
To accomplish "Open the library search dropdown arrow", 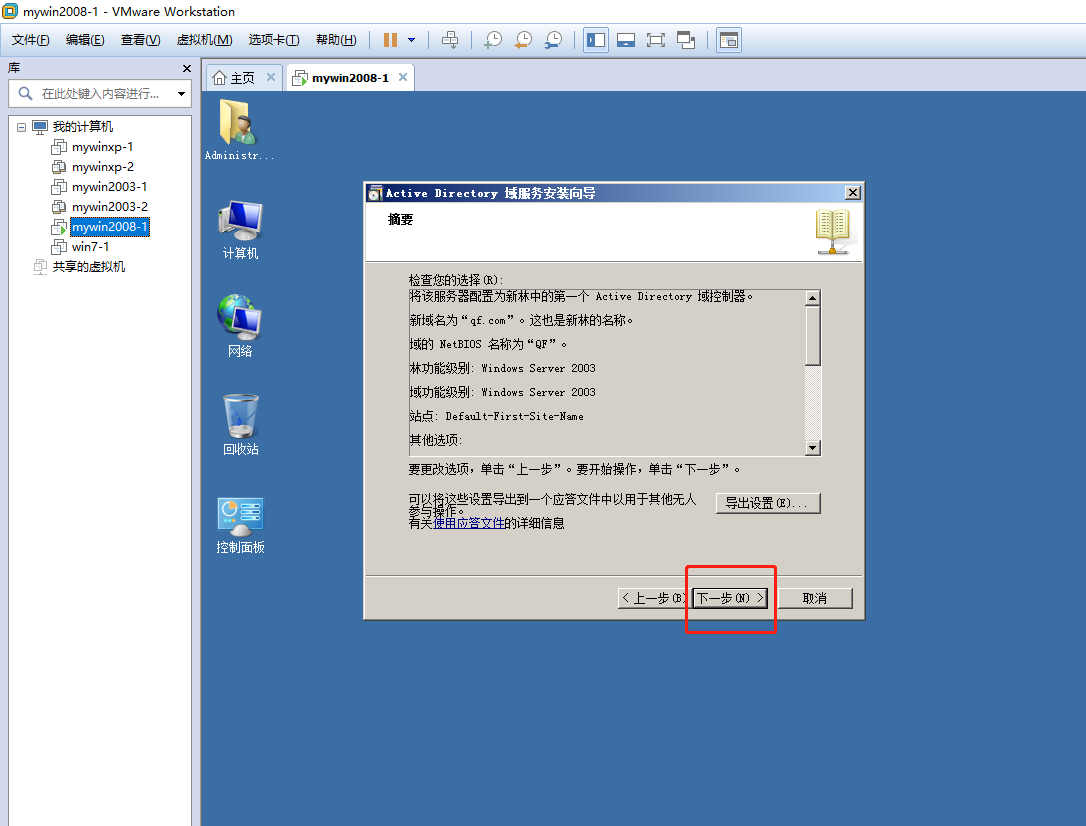I will 181,93.
